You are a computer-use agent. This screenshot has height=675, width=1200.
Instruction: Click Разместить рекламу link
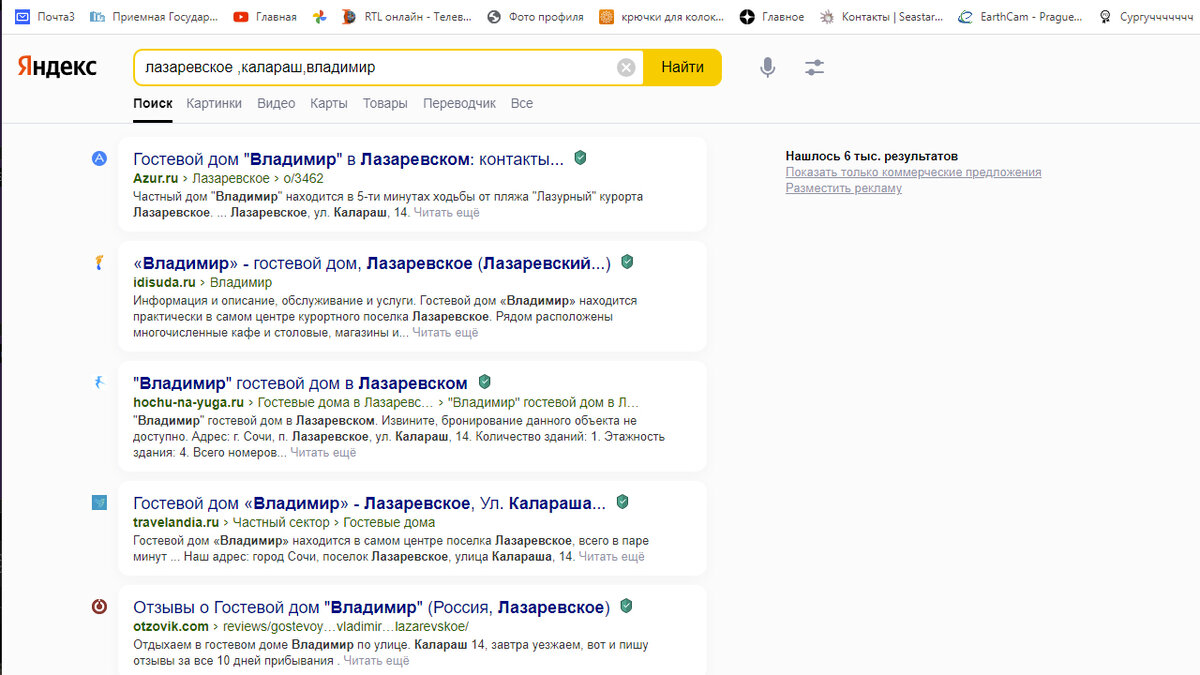click(843, 188)
